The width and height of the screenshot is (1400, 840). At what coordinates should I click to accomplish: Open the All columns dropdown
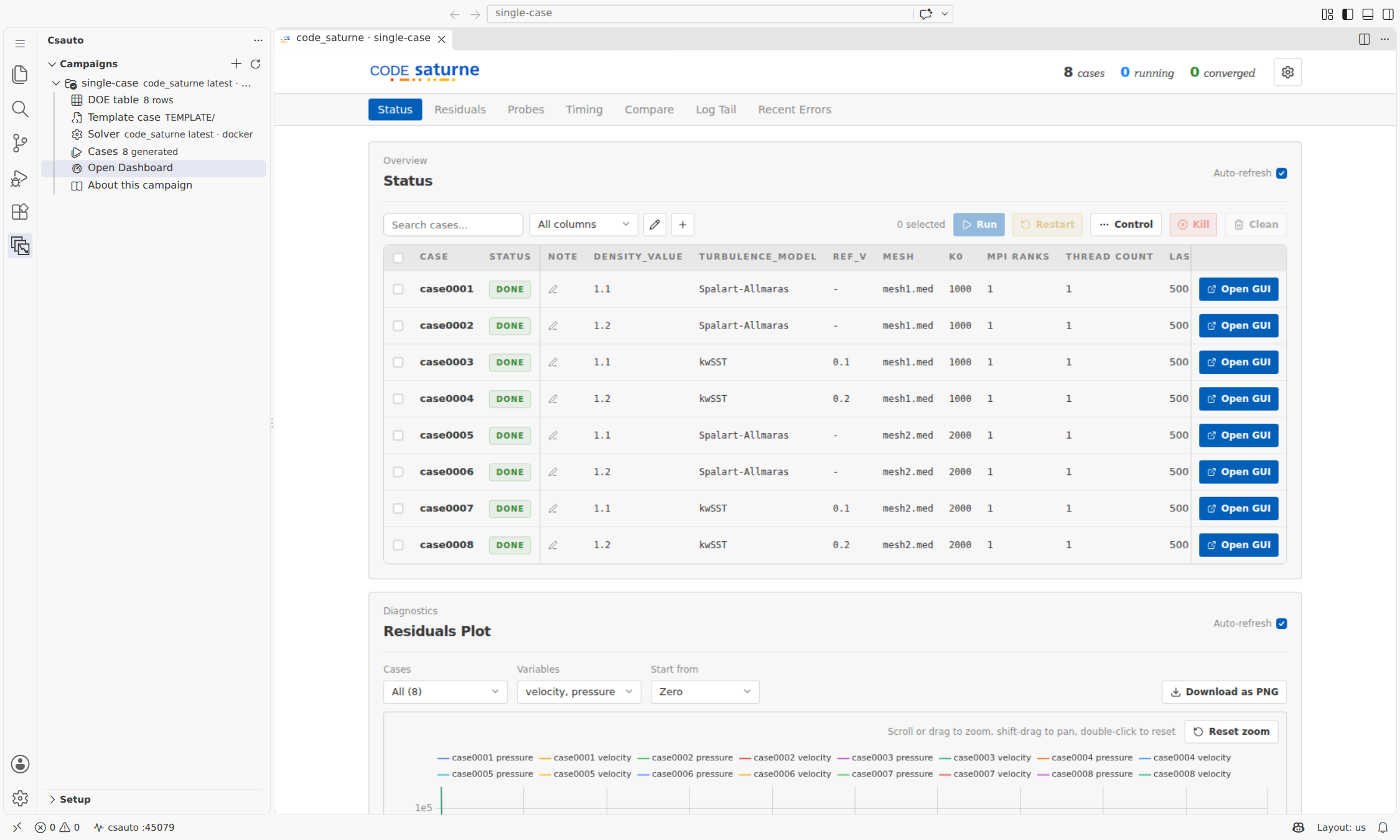583,225
